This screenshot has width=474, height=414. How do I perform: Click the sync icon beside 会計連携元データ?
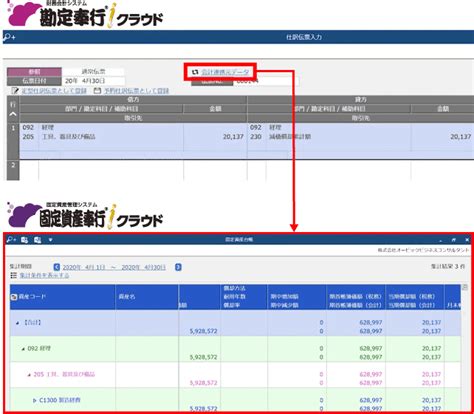point(195,72)
